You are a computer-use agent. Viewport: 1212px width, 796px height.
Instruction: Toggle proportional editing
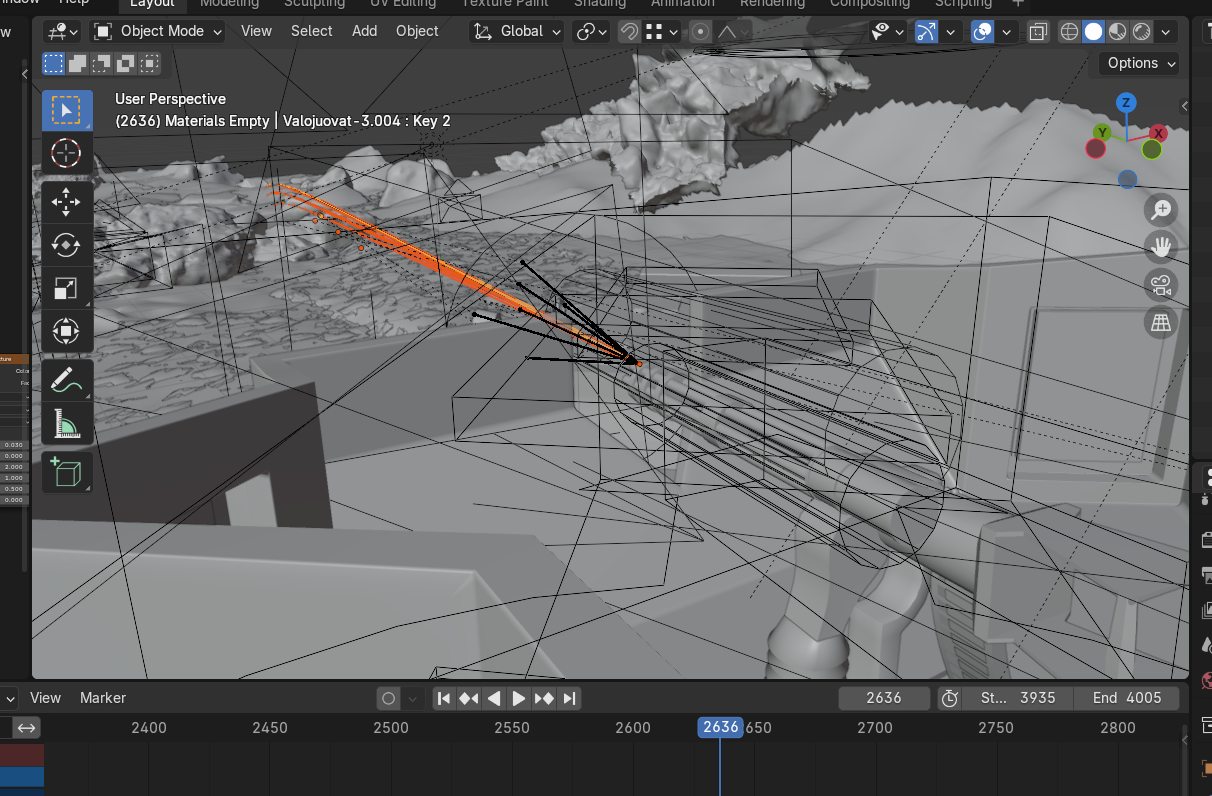pyautogui.click(x=700, y=32)
